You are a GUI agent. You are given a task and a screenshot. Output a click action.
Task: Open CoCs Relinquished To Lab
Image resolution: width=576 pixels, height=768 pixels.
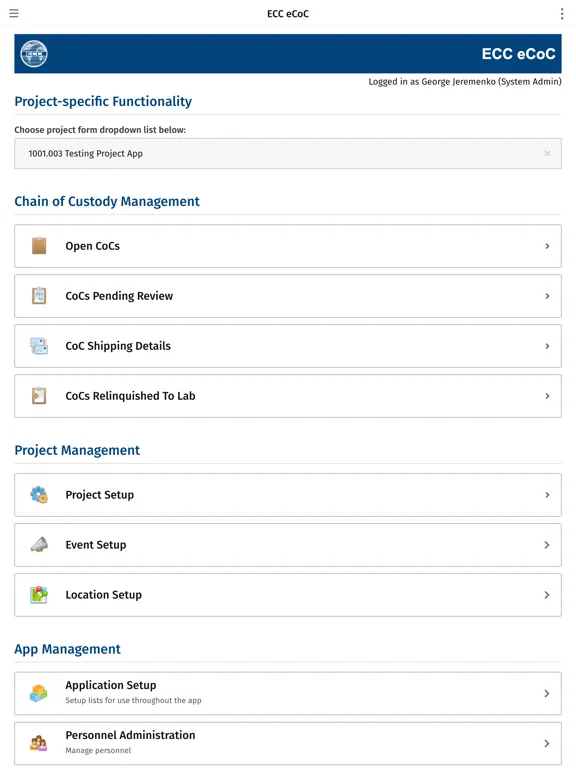coord(288,396)
